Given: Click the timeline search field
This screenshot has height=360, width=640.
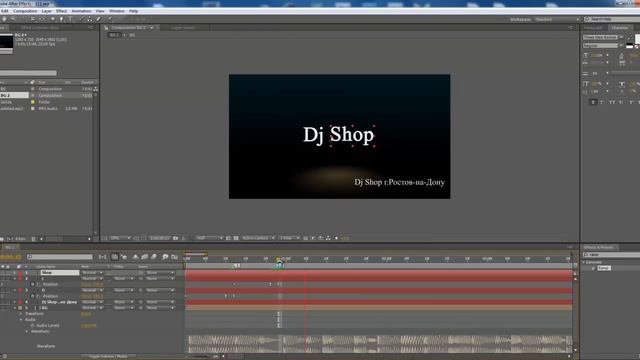Looking at the screenshot, I should pos(60,257).
